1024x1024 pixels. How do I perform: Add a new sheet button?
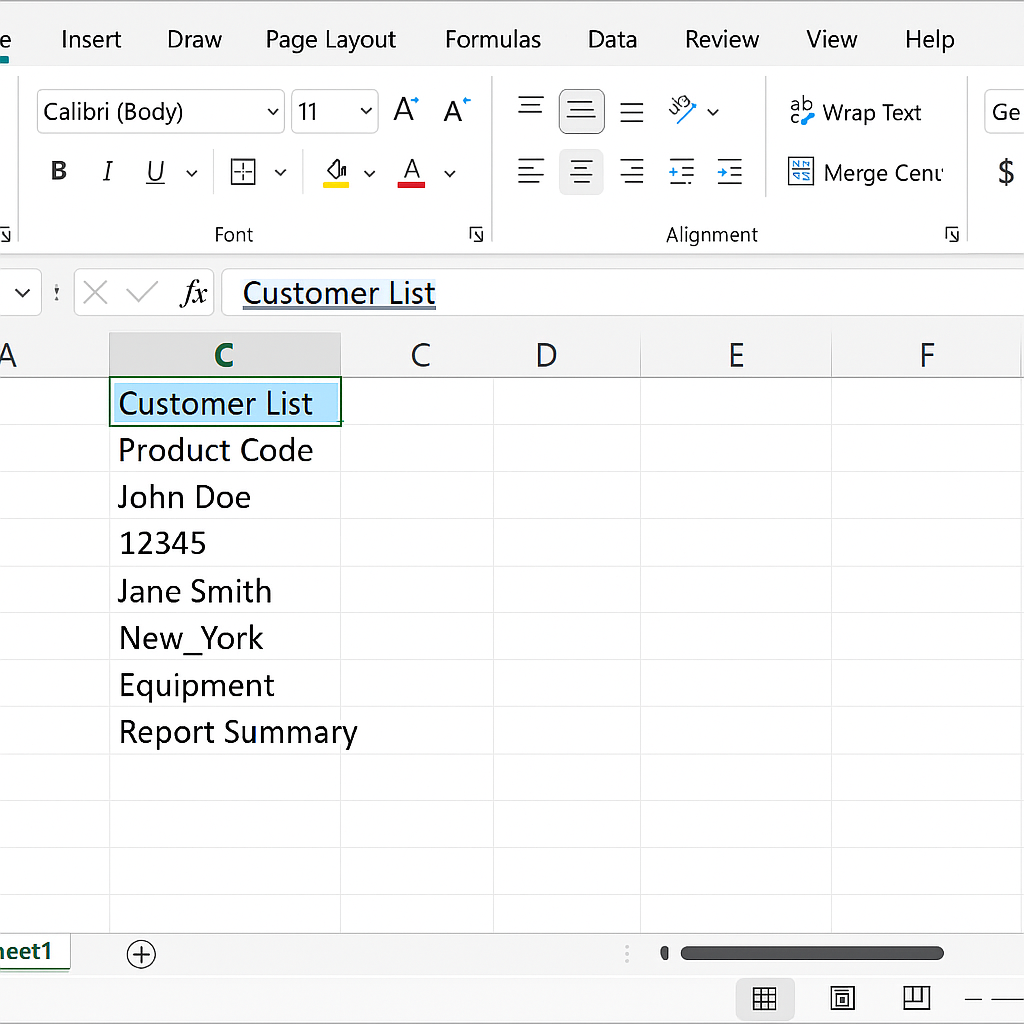[141, 954]
